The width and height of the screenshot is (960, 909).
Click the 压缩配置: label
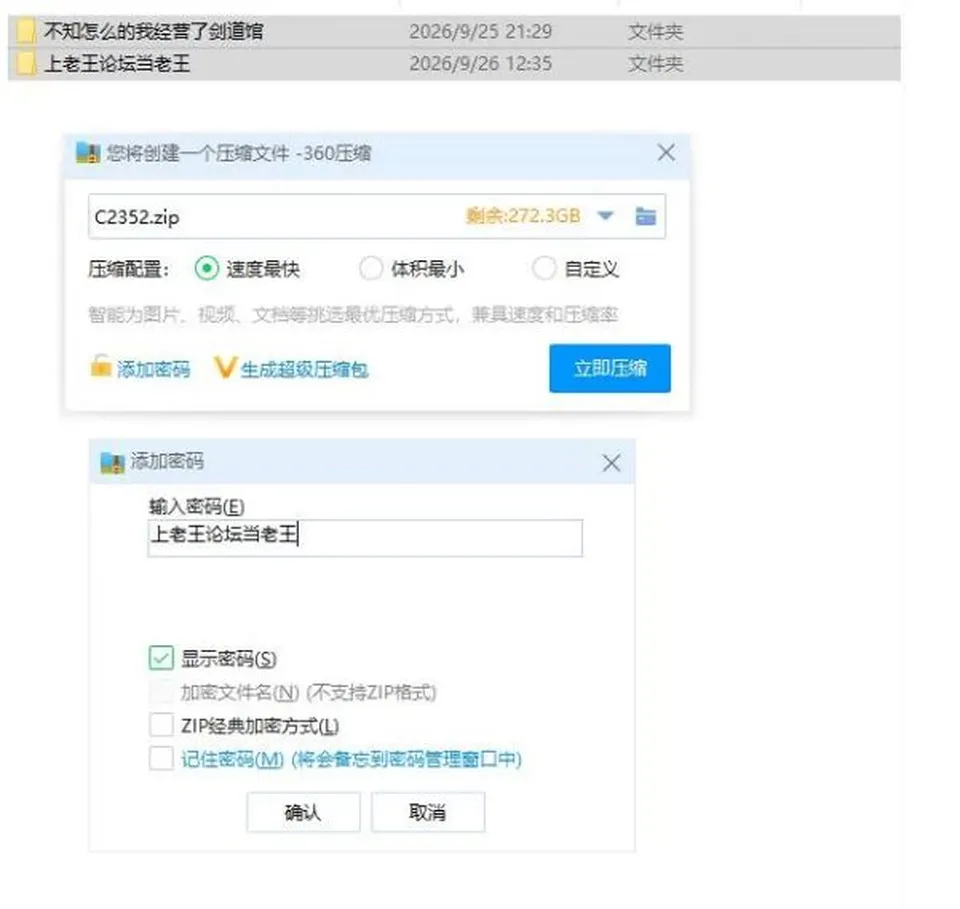(129, 269)
